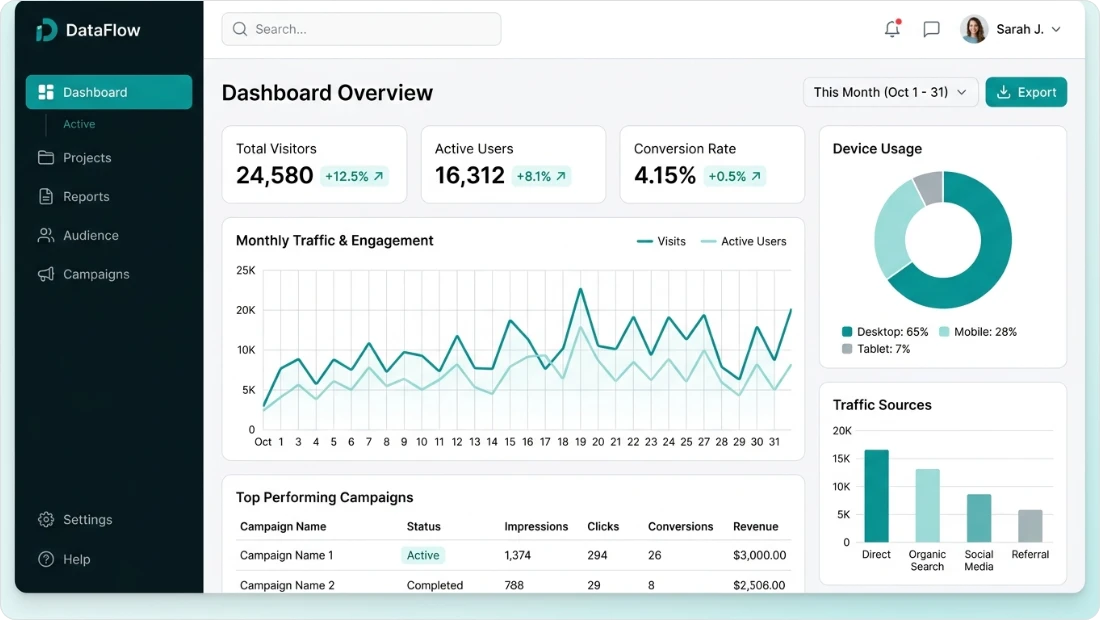Click the Direct bar in Traffic Sources
Screen dimensions: 1100x620
(x=876, y=496)
